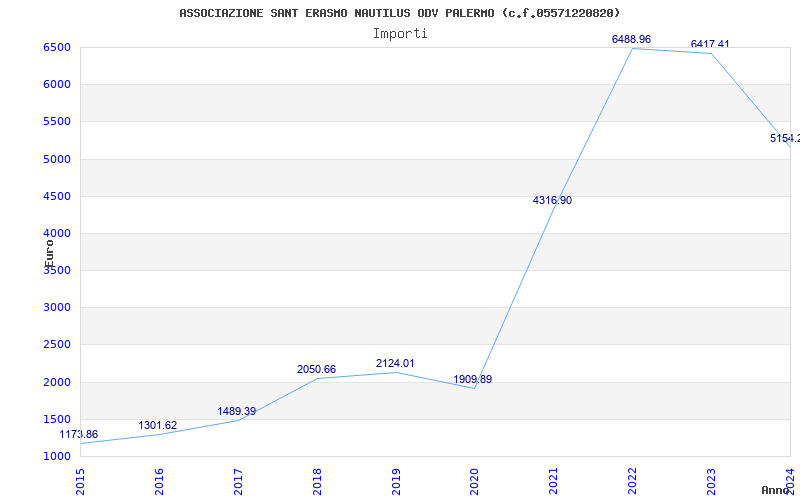Click the 2021 x-axis year label
800x500 pixels.
click(x=554, y=482)
